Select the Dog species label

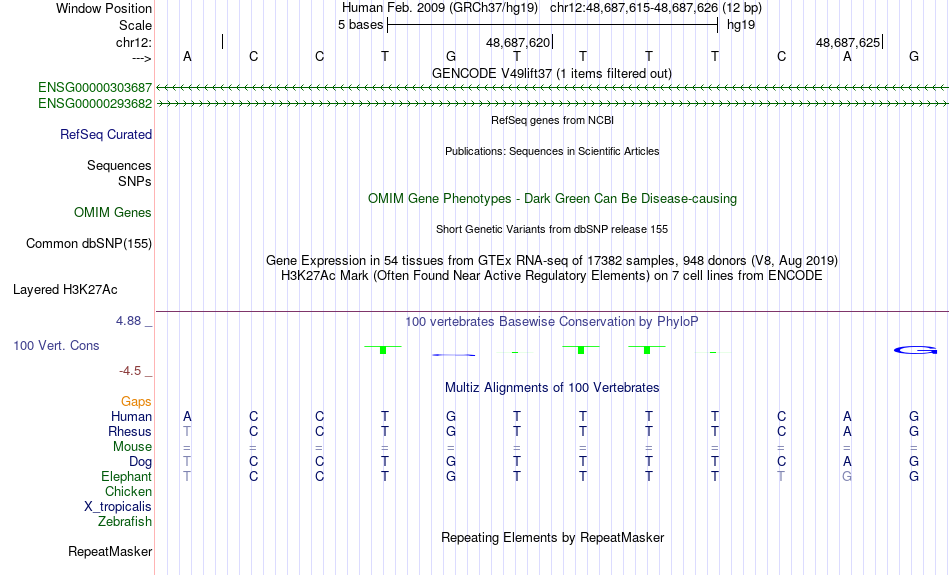(x=141, y=462)
